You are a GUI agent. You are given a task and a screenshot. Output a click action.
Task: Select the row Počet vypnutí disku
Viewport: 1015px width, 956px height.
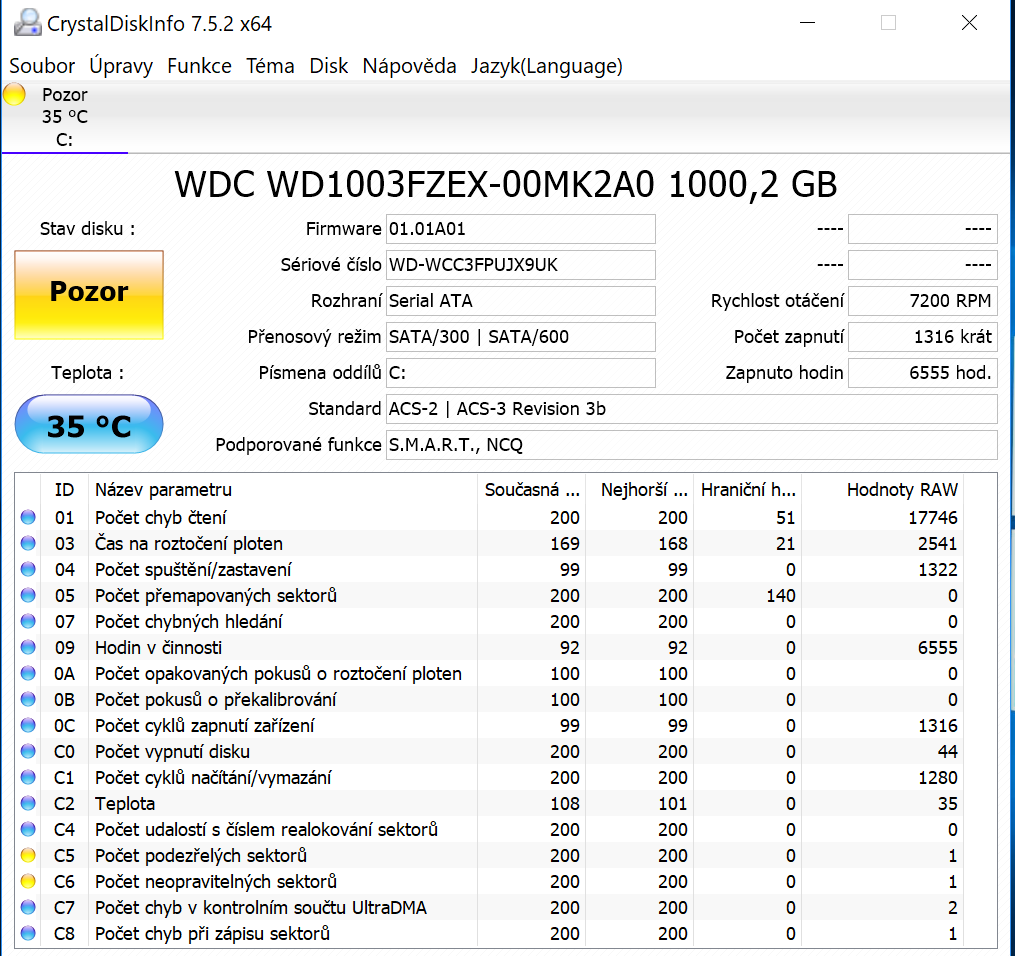pos(489,751)
